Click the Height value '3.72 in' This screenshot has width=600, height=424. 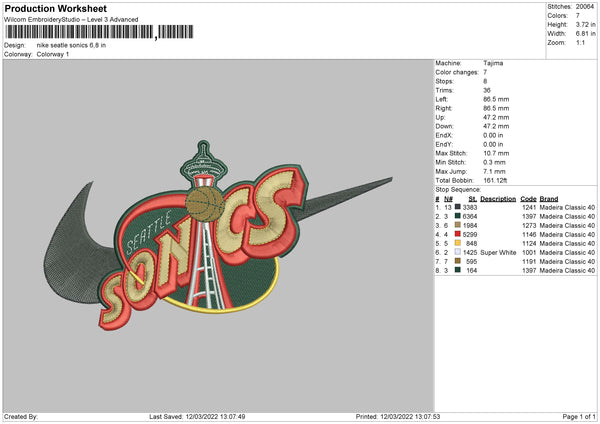[585, 24]
